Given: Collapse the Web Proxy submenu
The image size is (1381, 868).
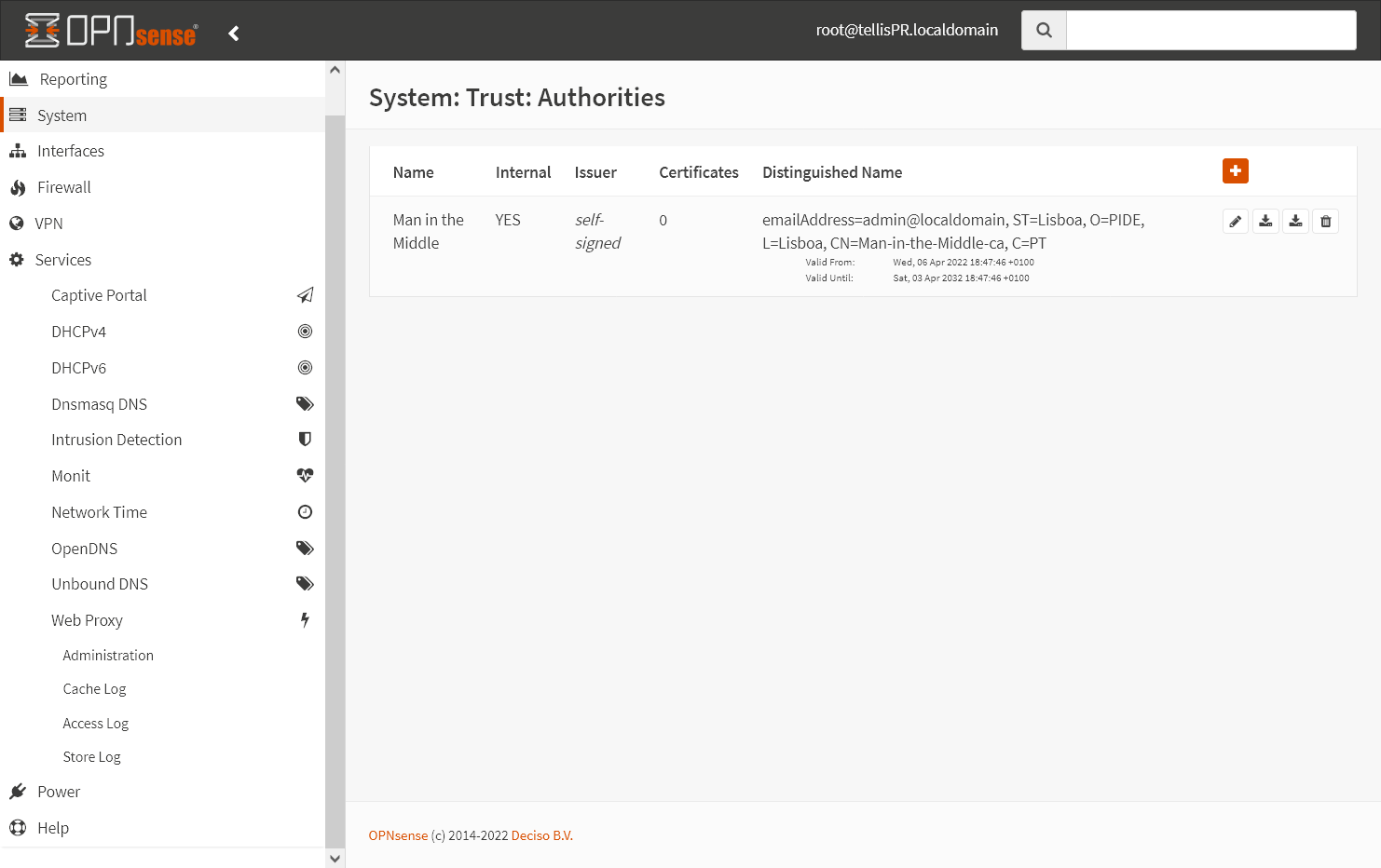Looking at the screenshot, I should tap(87, 619).
